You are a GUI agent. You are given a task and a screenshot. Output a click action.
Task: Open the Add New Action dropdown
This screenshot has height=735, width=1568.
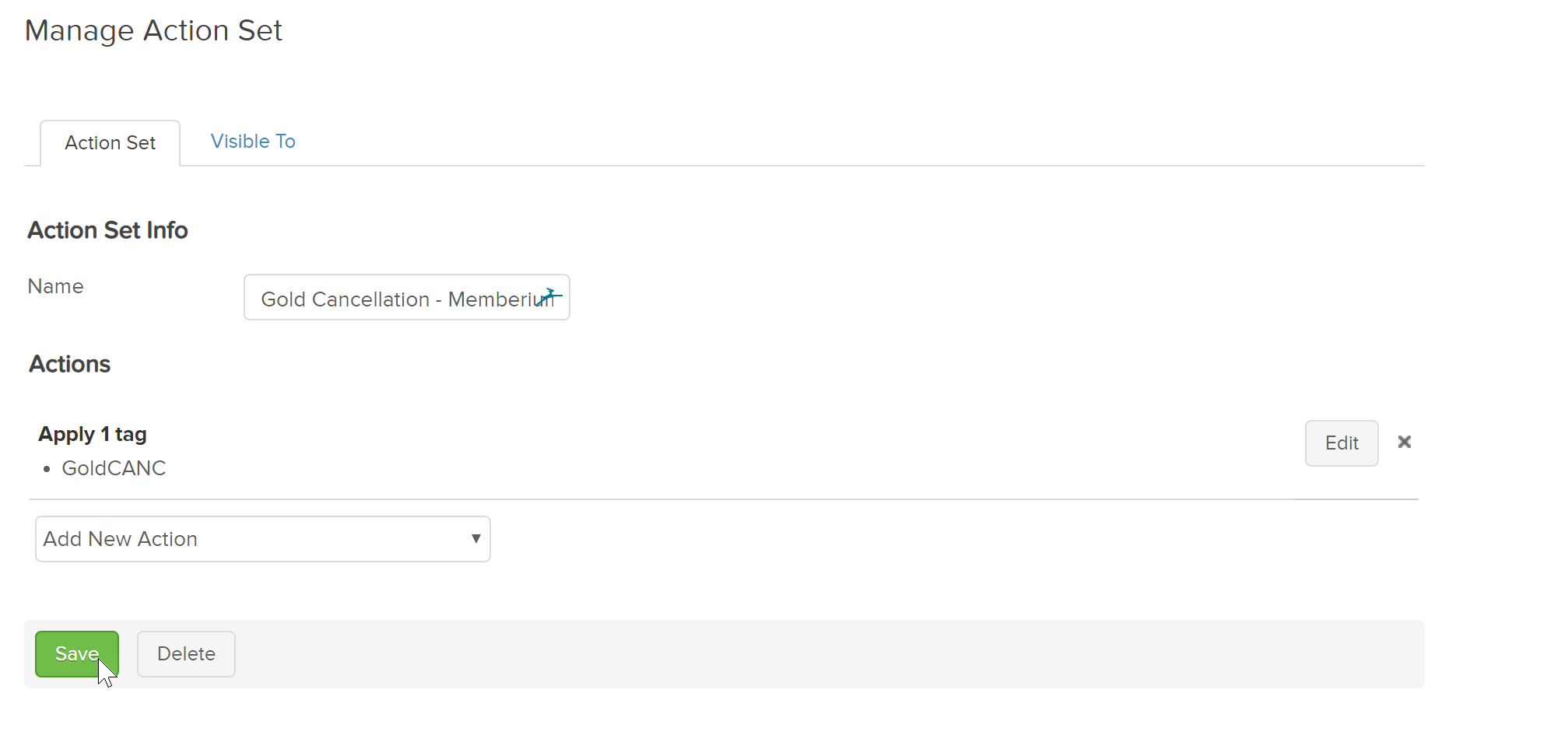coord(263,539)
